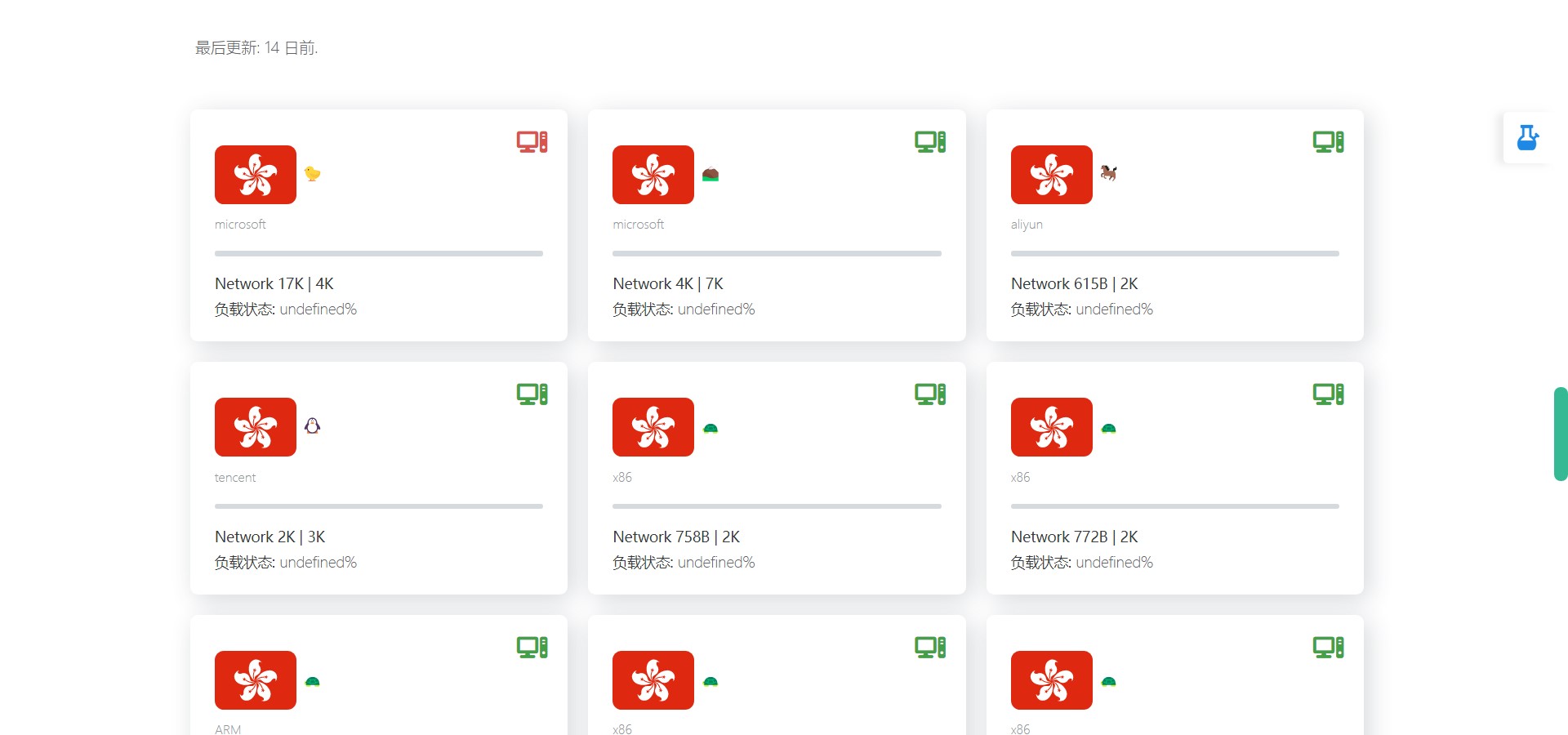Click load bar on Network 17K | 4K card
Viewport: 1568px width, 735px height.
tap(379, 253)
